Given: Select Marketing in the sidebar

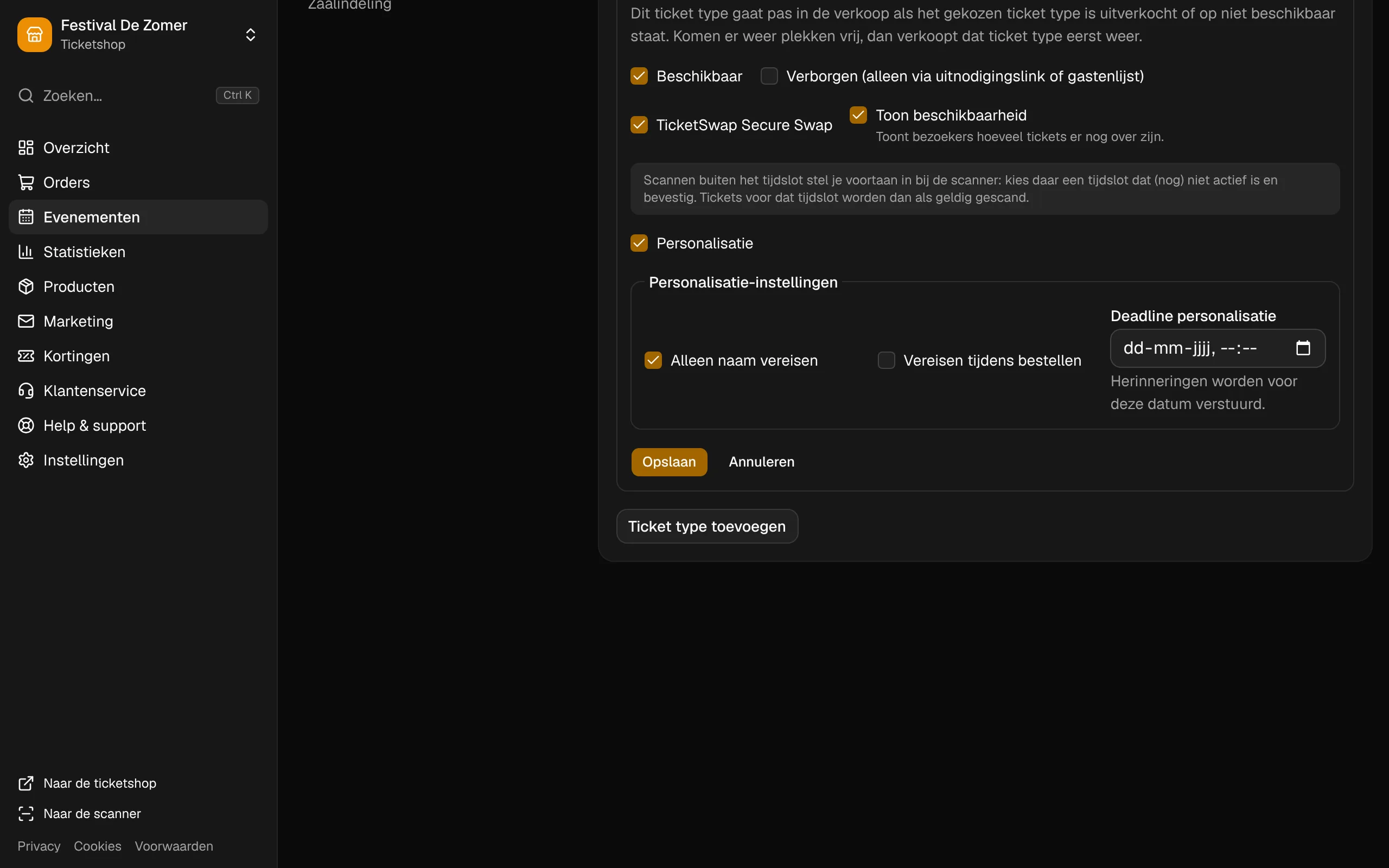Looking at the screenshot, I should coord(138,322).
